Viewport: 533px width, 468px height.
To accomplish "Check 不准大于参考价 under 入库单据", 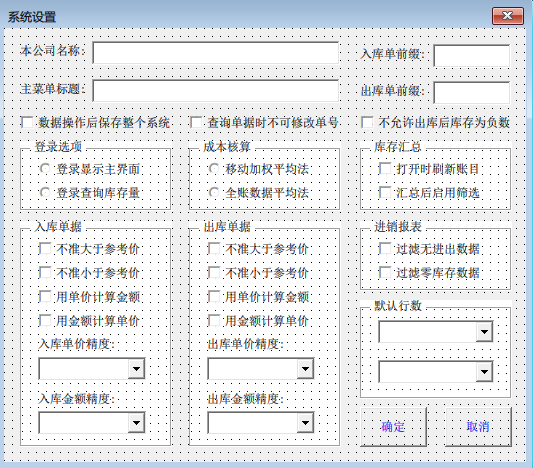I will (45, 249).
